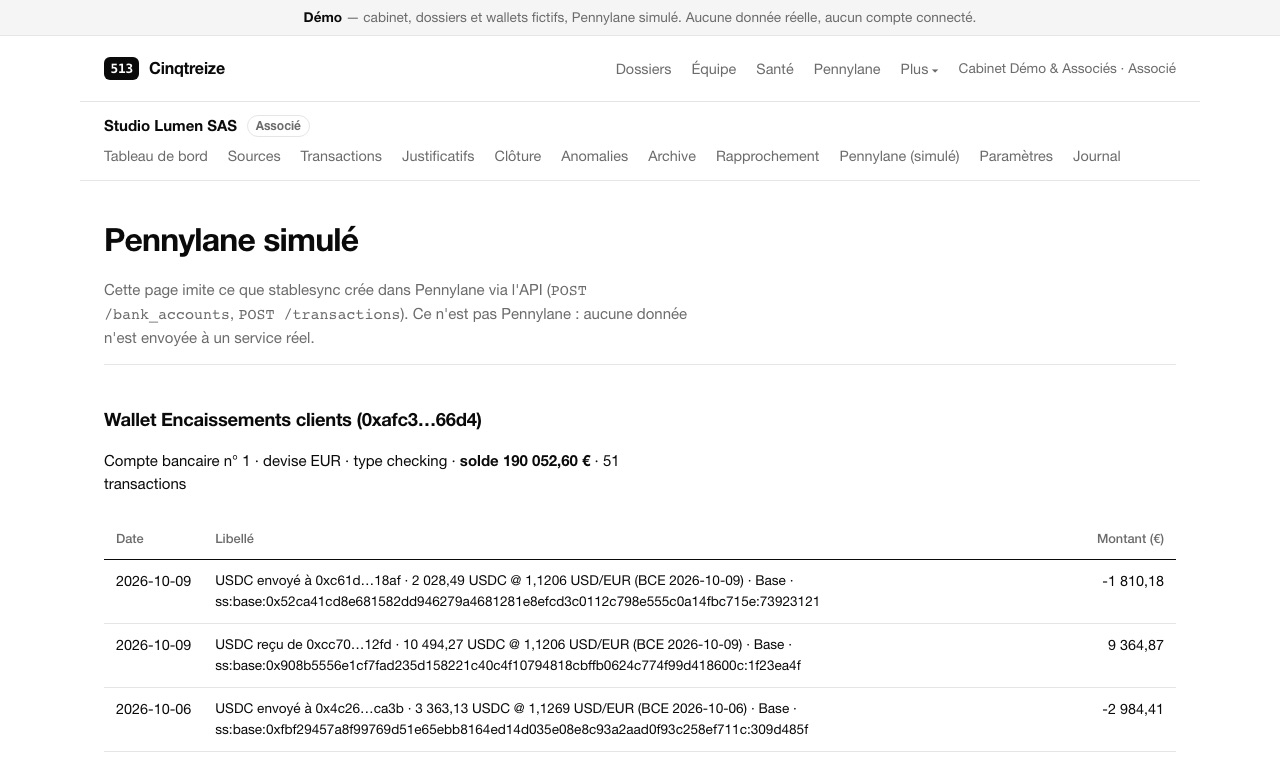Viewport: 1280px width, 760px height.
Task: Click the amount -1 810,18
Action: (x=1133, y=581)
